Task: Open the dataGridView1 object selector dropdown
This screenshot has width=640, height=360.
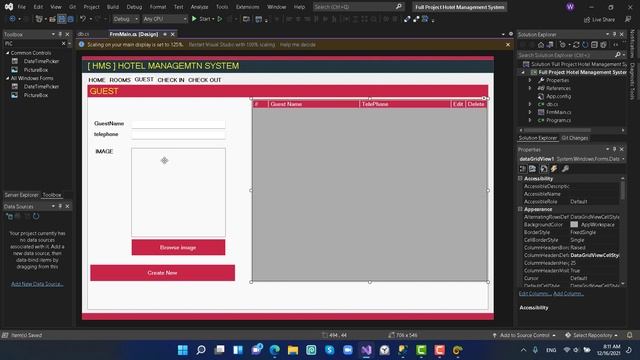Action: coord(623,159)
